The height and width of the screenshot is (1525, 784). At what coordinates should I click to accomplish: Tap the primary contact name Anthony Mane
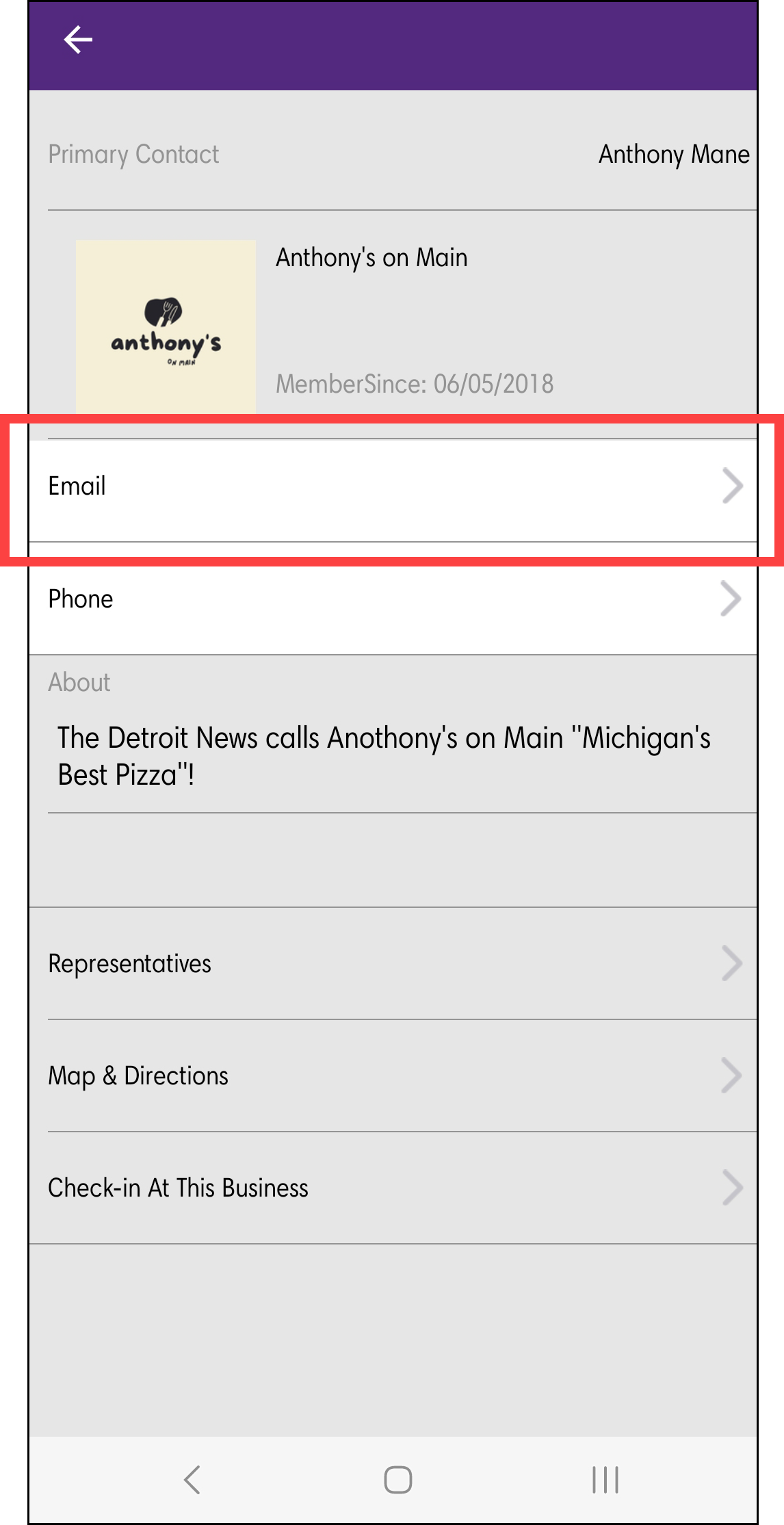[x=674, y=155]
